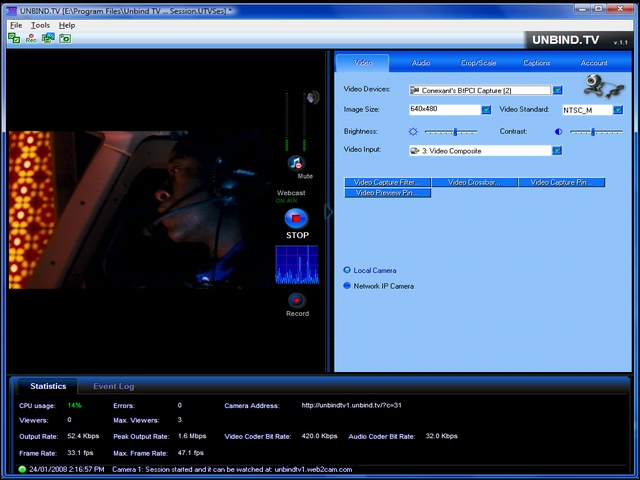Open the Image Size dropdown
The image size is (640, 480).
[486, 109]
